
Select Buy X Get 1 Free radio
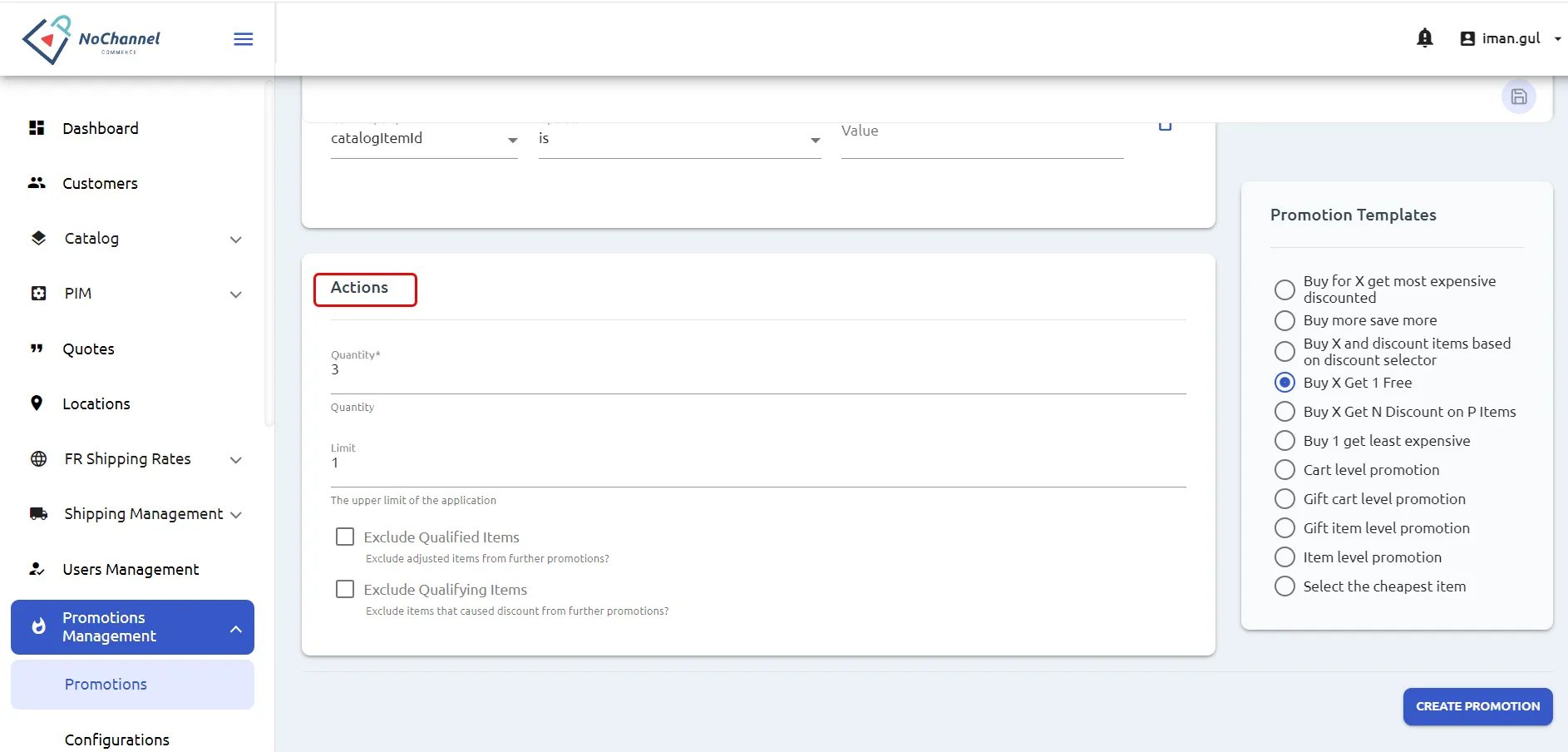pos(1284,383)
